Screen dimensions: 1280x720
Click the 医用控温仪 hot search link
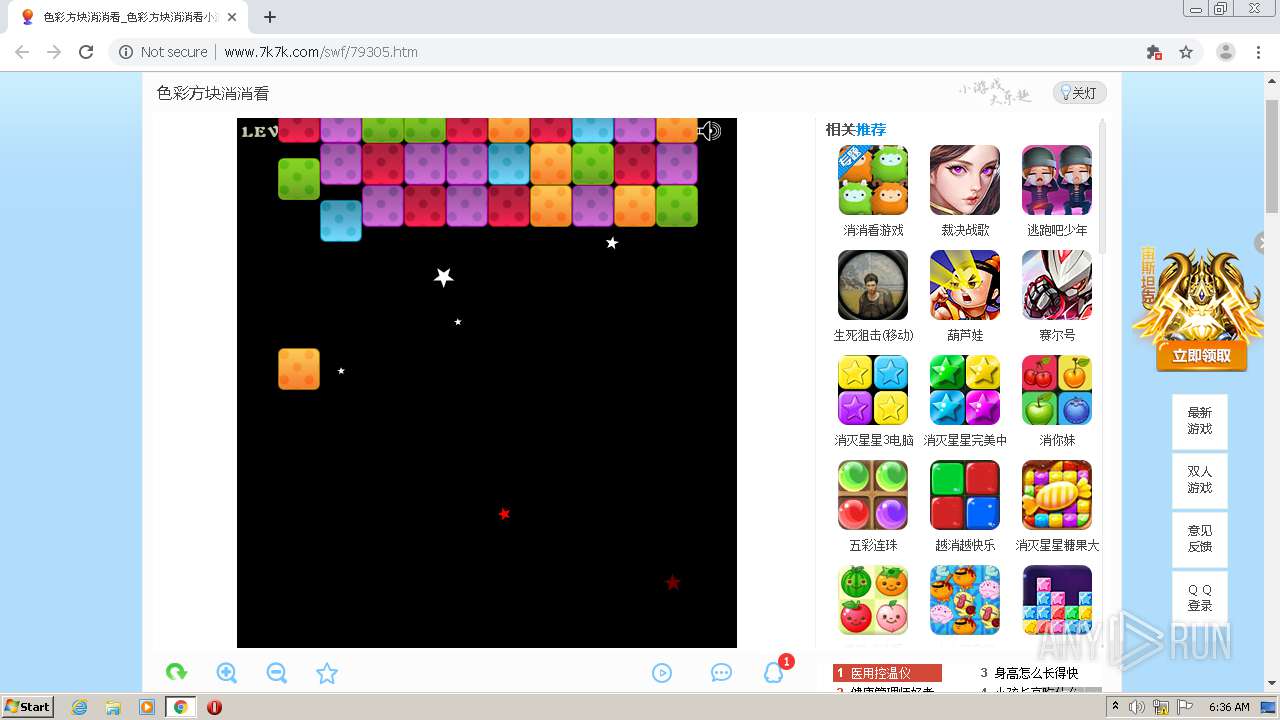point(880,673)
